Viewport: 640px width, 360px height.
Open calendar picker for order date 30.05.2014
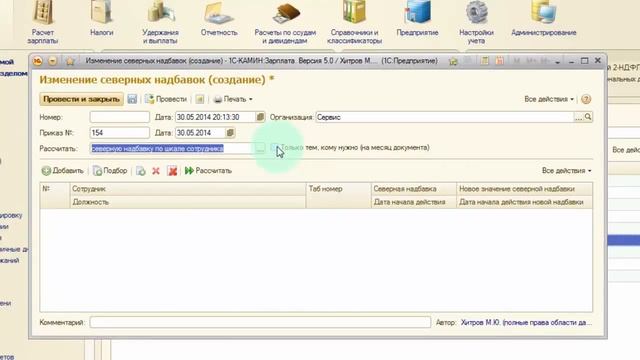pyautogui.click(x=230, y=133)
